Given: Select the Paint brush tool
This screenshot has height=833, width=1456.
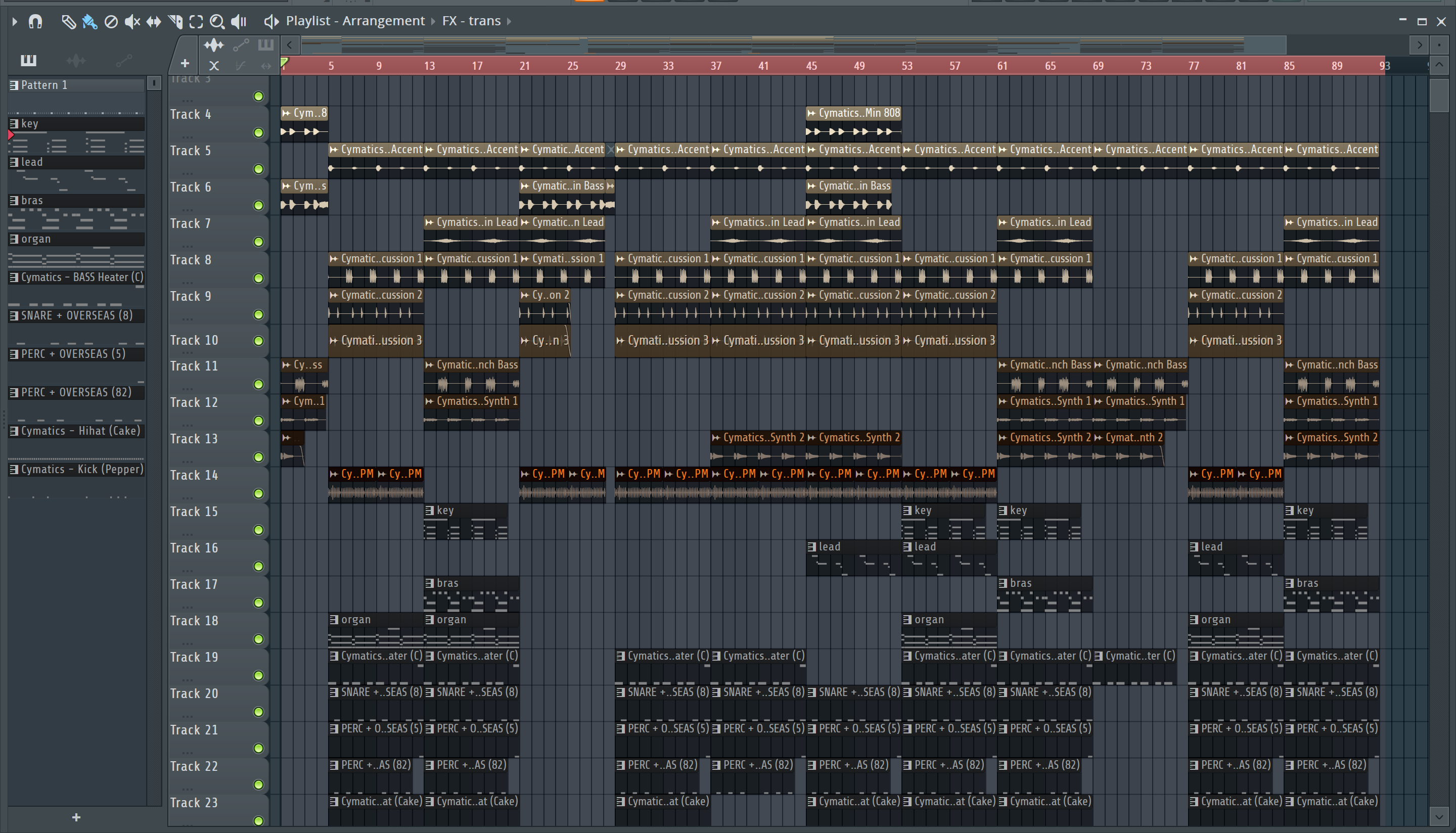Looking at the screenshot, I should (x=90, y=22).
